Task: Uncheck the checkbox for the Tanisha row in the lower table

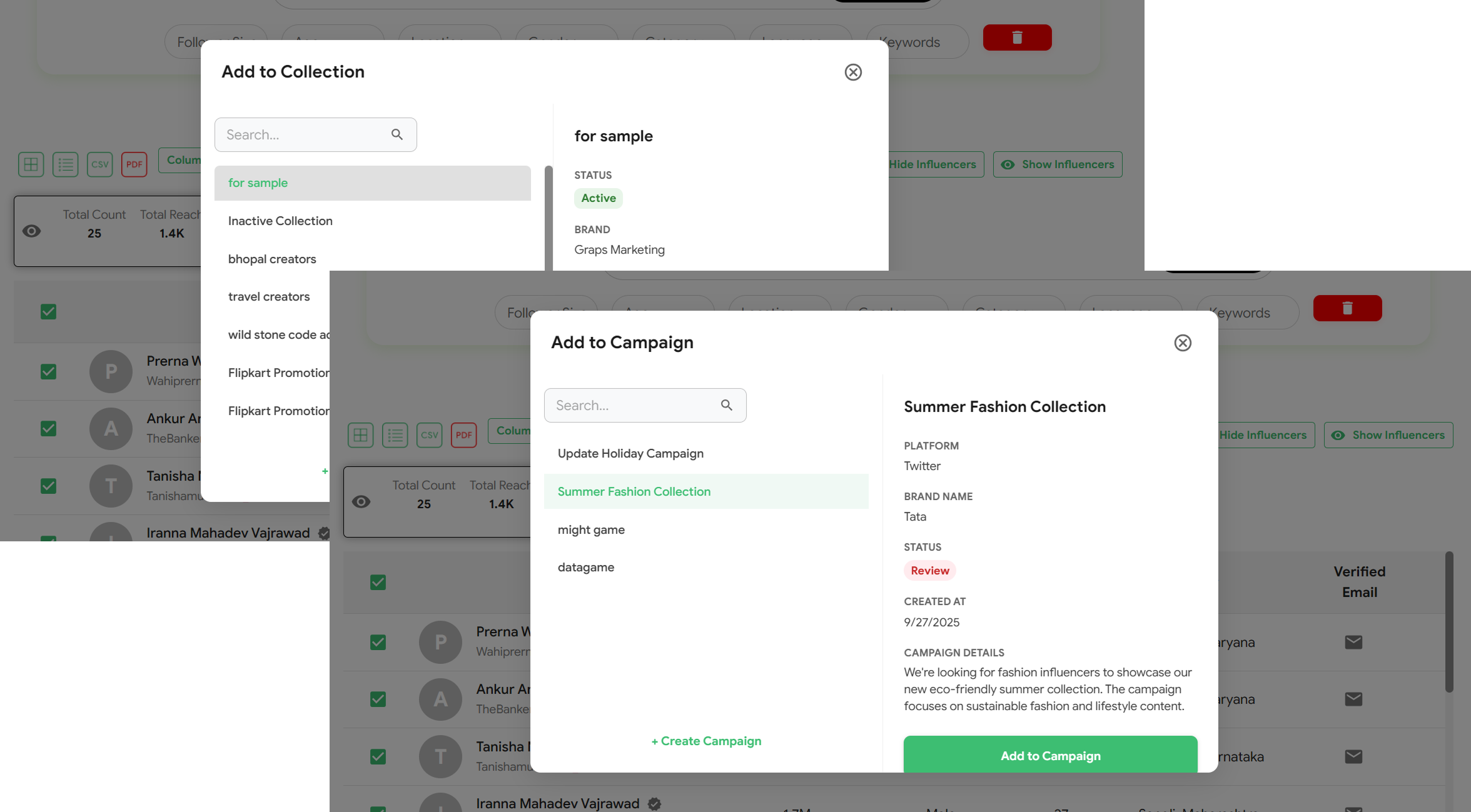Action: (x=378, y=756)
